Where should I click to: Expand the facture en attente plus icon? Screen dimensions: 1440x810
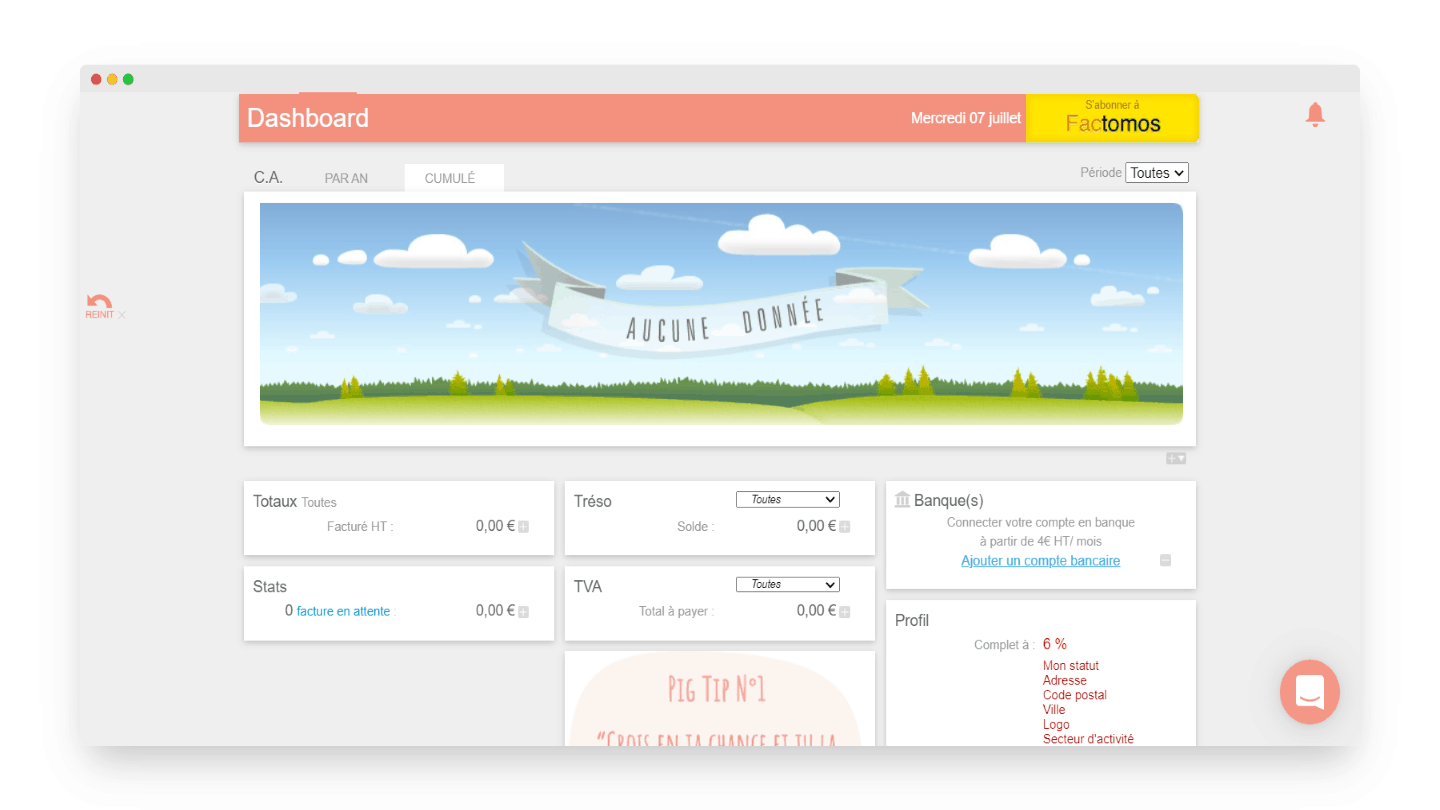point(523,612)
